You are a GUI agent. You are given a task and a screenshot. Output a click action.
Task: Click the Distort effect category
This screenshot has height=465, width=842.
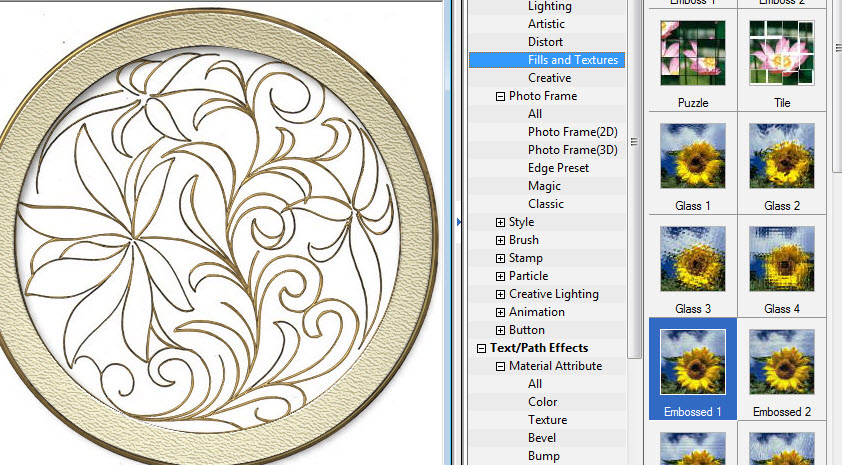coord(545,42)
